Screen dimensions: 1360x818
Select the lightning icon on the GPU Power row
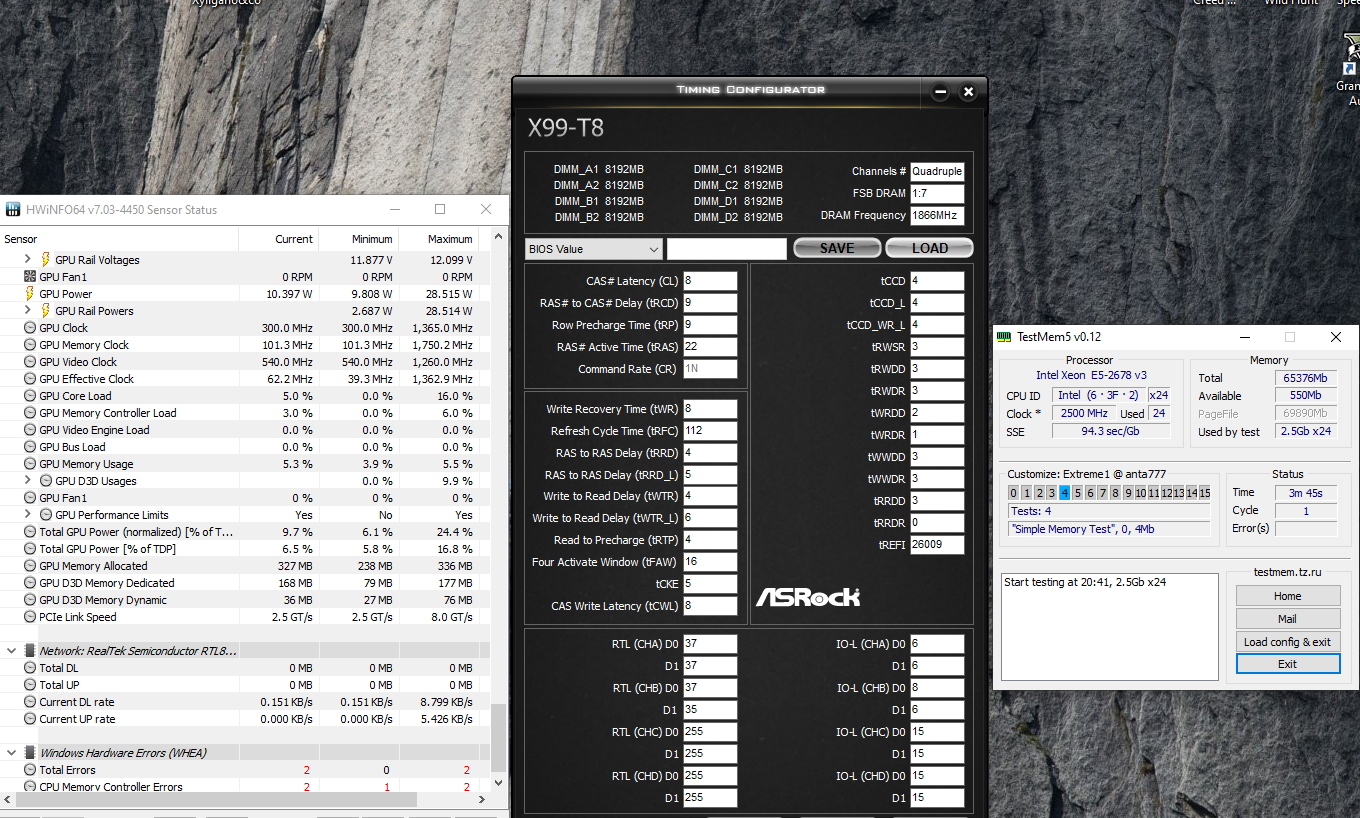coord(30,294)
